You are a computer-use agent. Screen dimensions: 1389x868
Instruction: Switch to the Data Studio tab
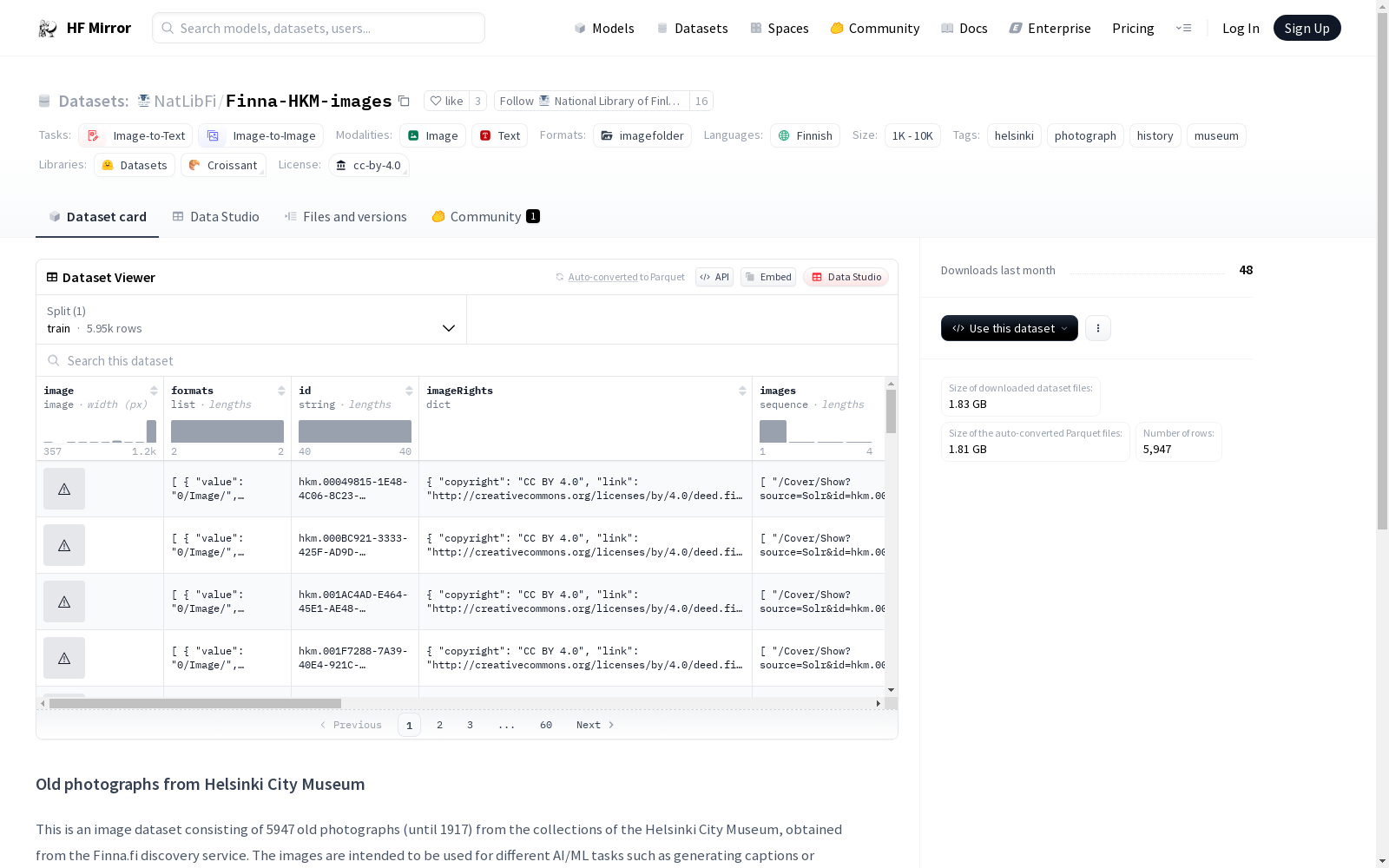pyautogui.click(x=216, y=217)
